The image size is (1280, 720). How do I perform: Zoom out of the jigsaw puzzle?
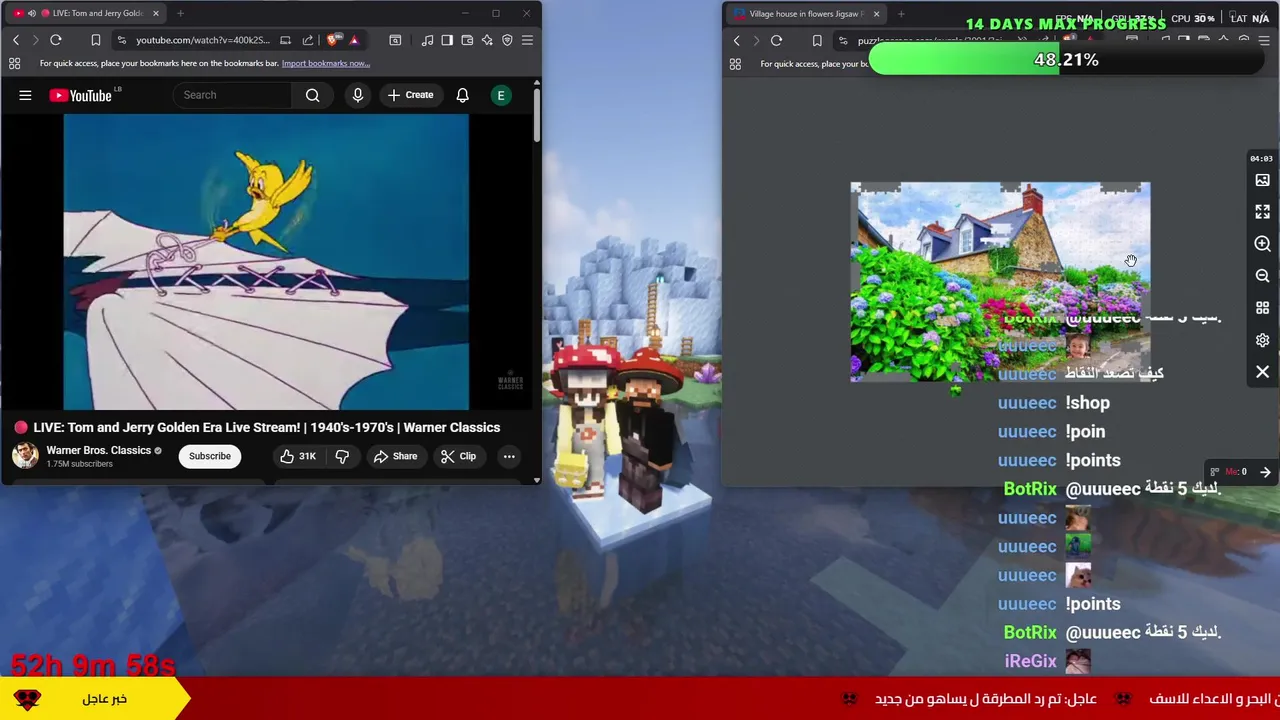[x=1262, y=276]
